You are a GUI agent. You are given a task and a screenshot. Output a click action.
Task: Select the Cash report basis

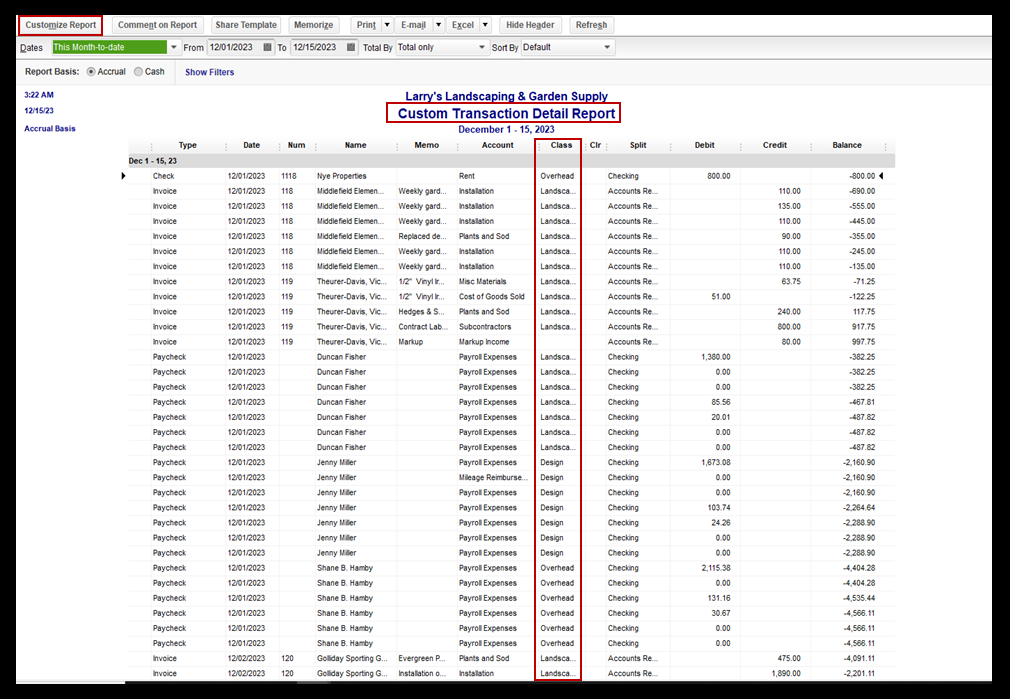[139, 72]
